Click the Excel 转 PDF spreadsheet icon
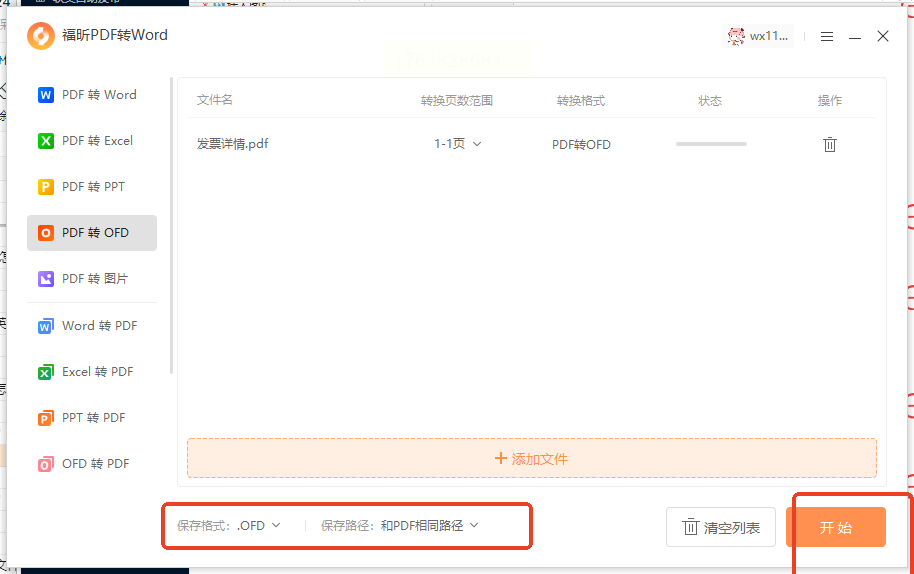The width and height of the screenshot is (914, 574). (x=45, y=372)
